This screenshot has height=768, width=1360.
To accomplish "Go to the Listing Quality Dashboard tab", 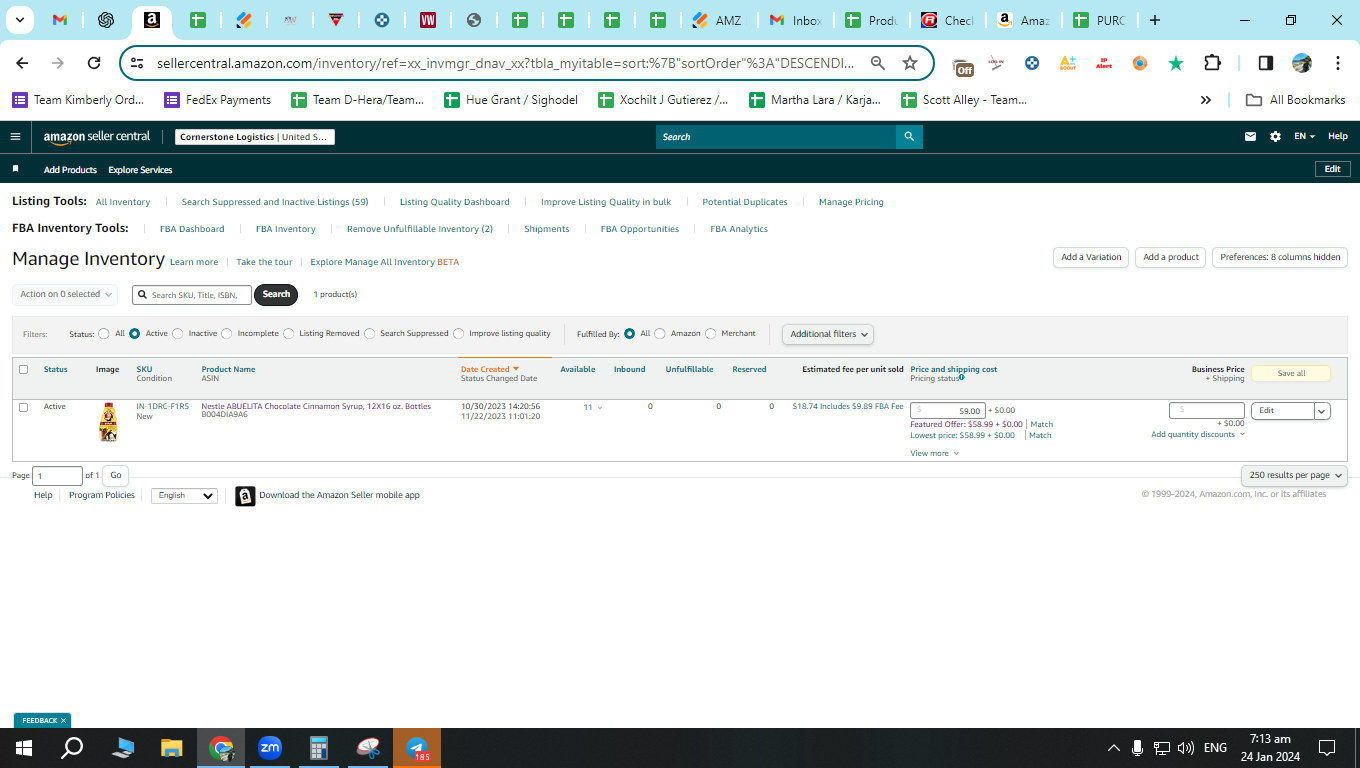I will coord(455,202).
